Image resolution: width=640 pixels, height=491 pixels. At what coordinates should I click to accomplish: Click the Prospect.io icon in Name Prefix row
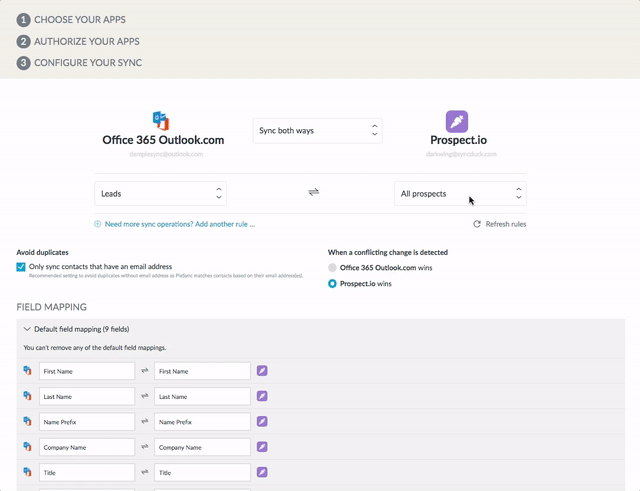(262, 421)
